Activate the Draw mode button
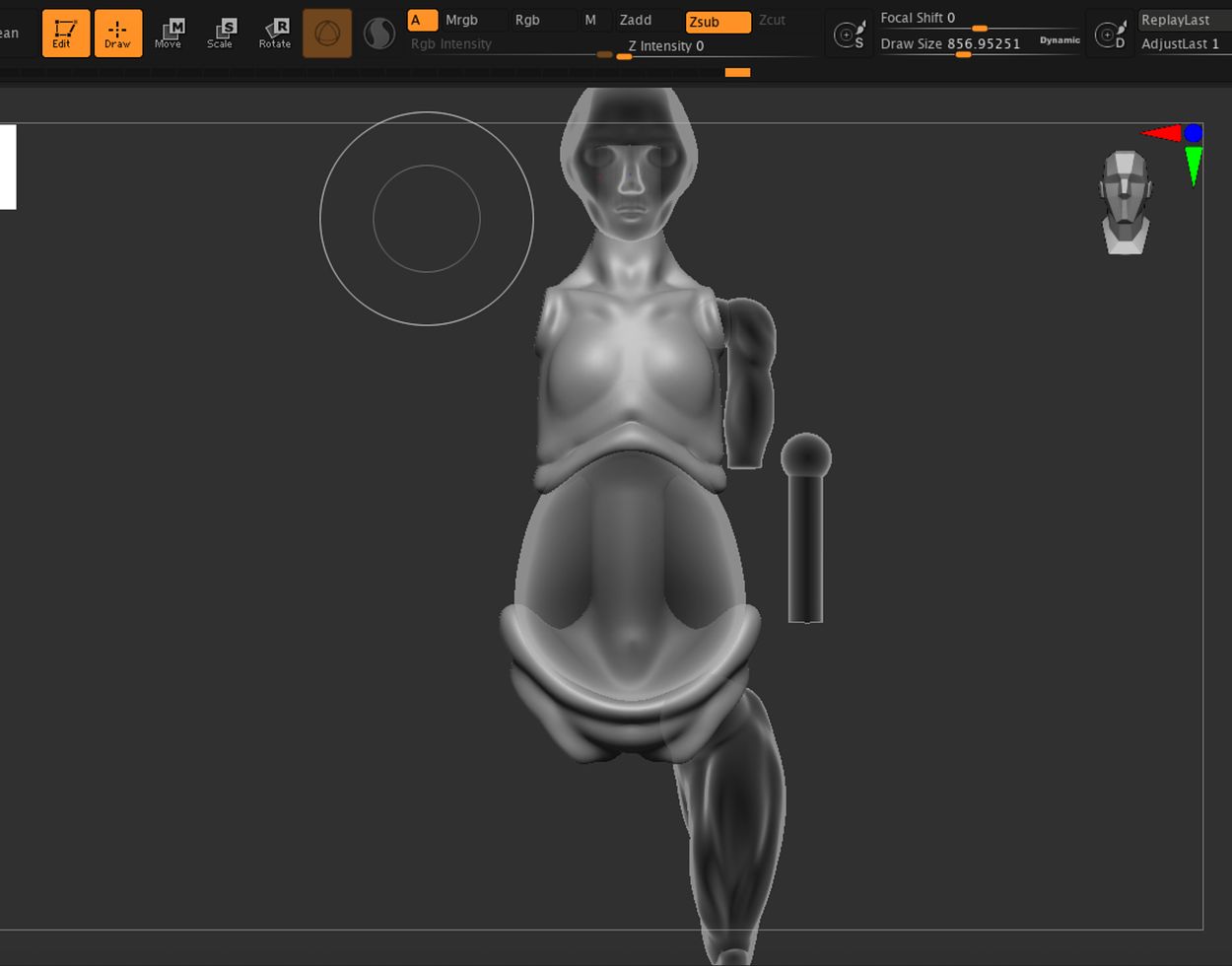 pyautogui.click(x=118, y=34)
